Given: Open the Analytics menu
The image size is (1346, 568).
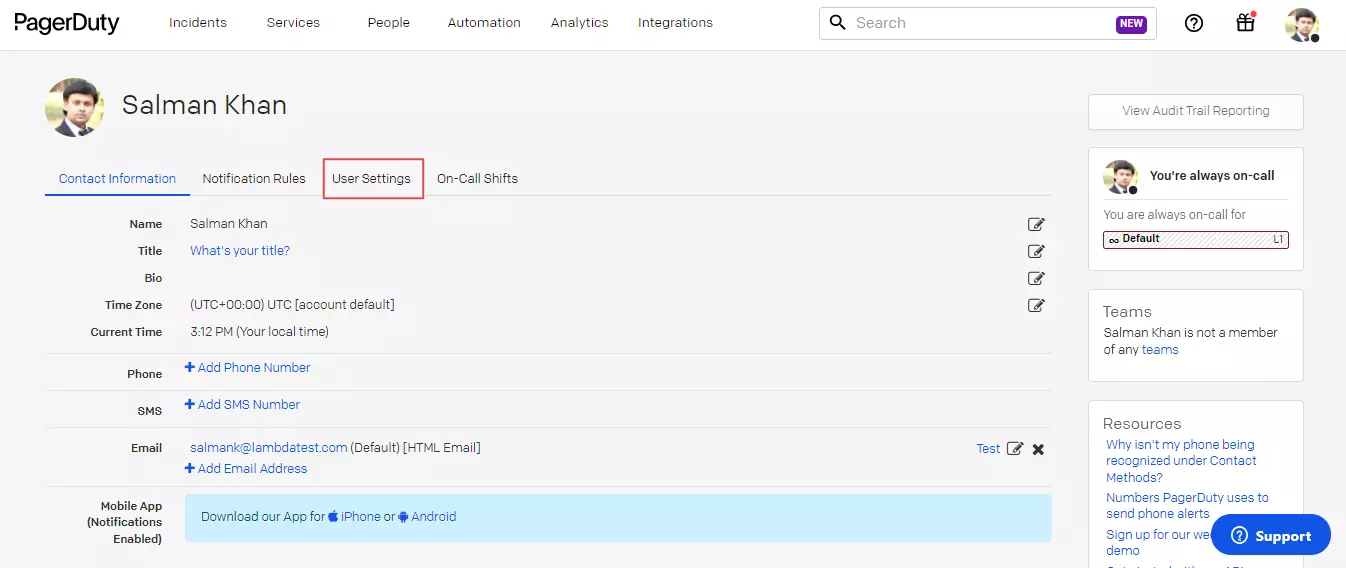Looking at the screenshot, I should click(579, 23).
